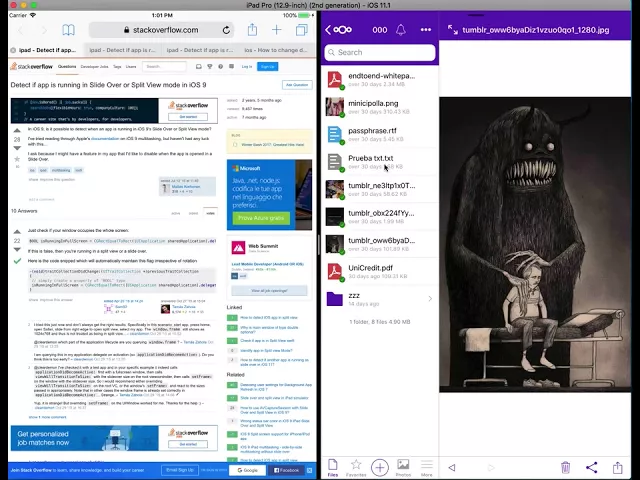Open Safari bookmarks book icon
Image resolution: width=640 pixels, height=480 pixels.
68,30
